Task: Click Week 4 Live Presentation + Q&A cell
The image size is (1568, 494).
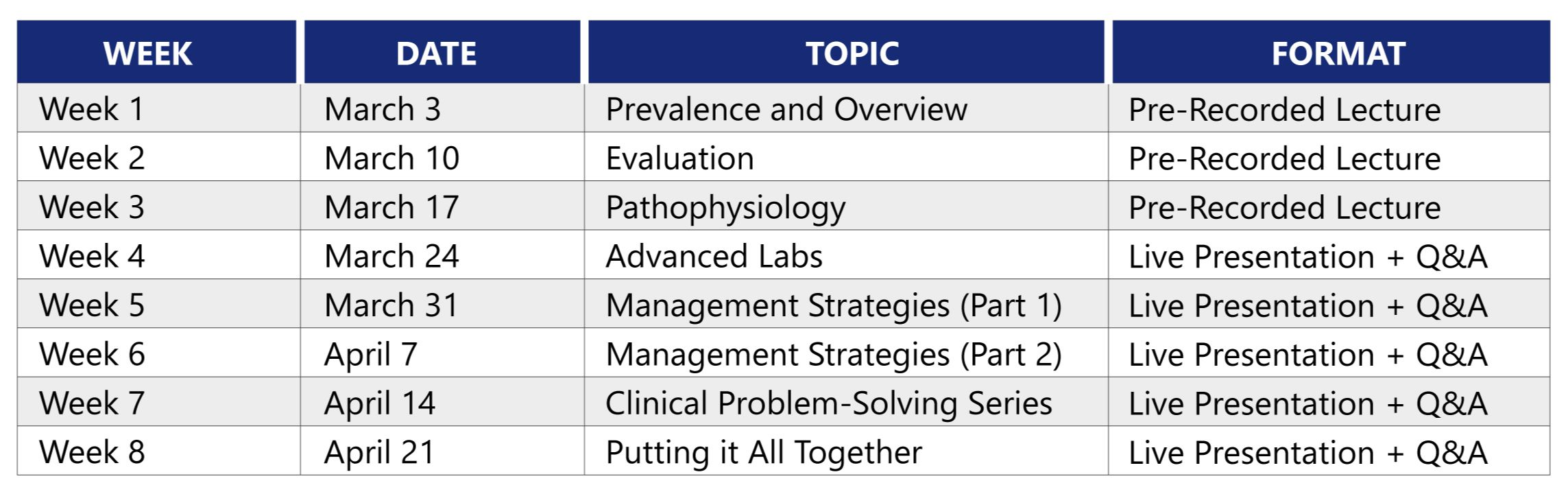Action: (1329, 255)
